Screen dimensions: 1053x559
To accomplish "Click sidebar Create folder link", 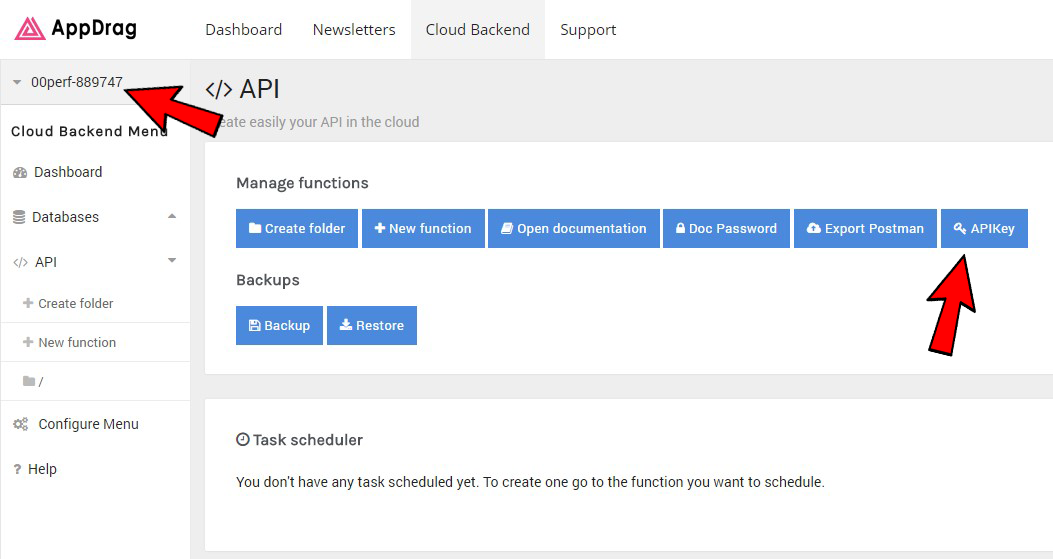I will [x=76, y=304].
